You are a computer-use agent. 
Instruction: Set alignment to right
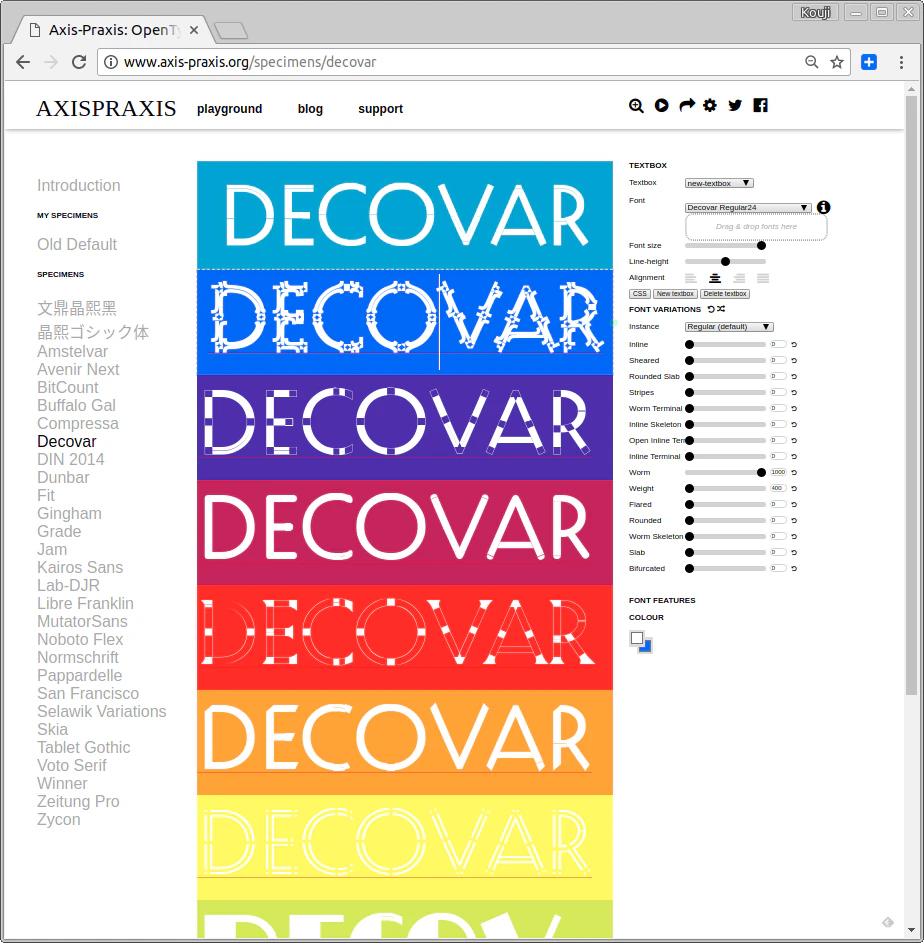tap(739, 278)
